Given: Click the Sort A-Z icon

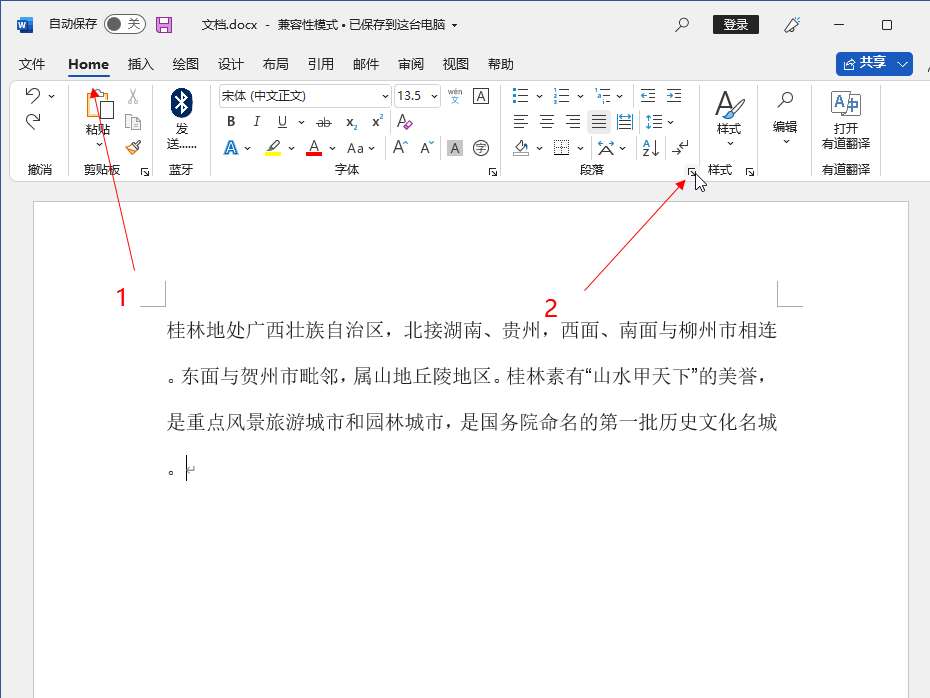Looking at the screenshot, I should tap(651, 148).
